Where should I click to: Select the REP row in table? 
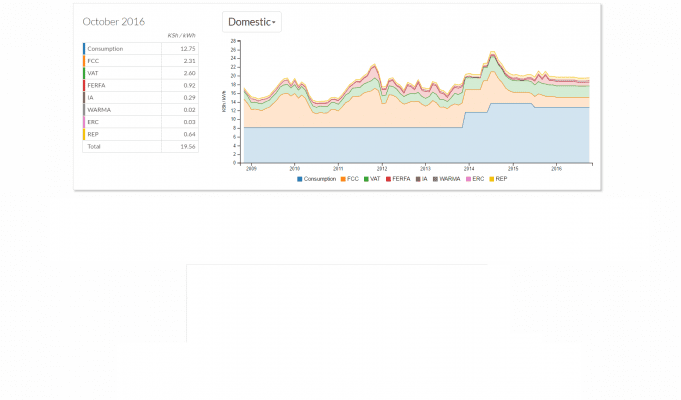coord(140,133)
